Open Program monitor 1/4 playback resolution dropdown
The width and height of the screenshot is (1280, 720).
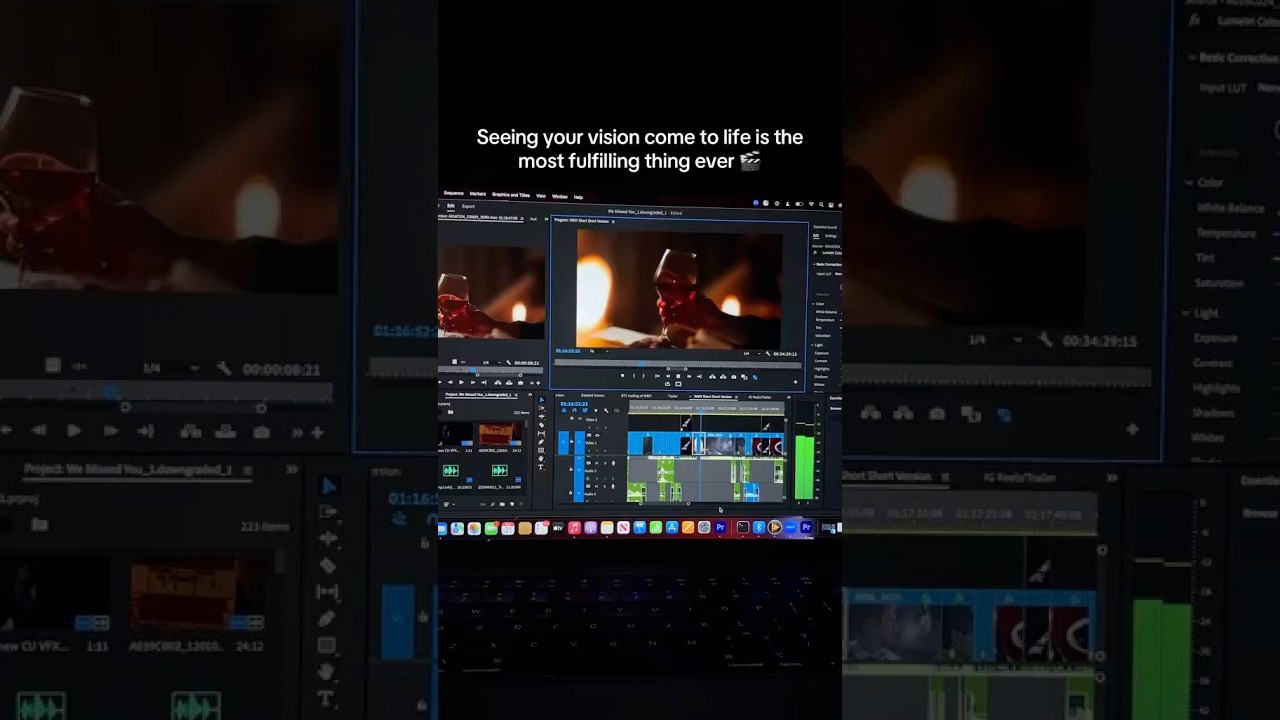751,353
